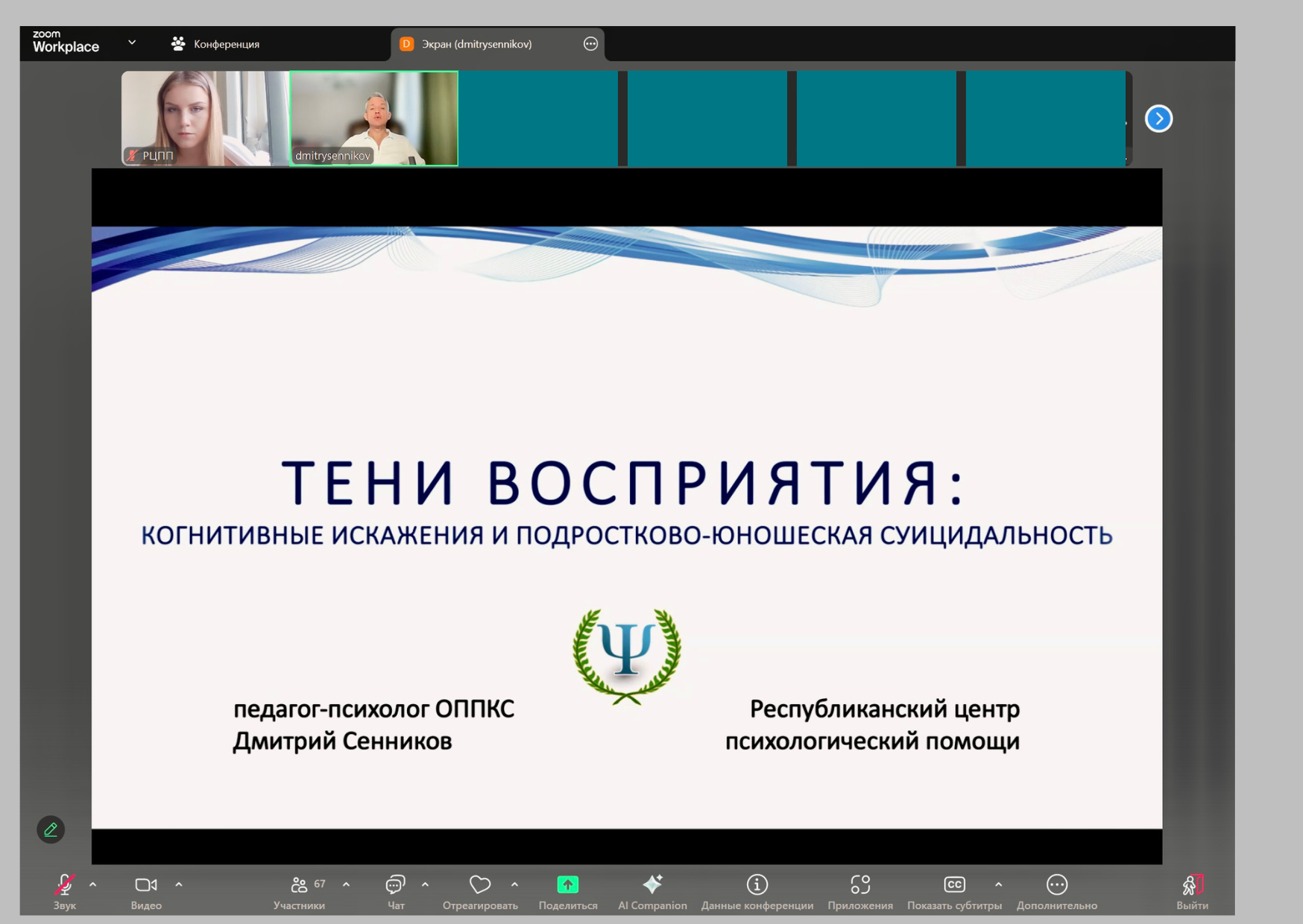
Task: Expand the reactions arrow next to Отреагировать
Action: click(x=515, y=885)
